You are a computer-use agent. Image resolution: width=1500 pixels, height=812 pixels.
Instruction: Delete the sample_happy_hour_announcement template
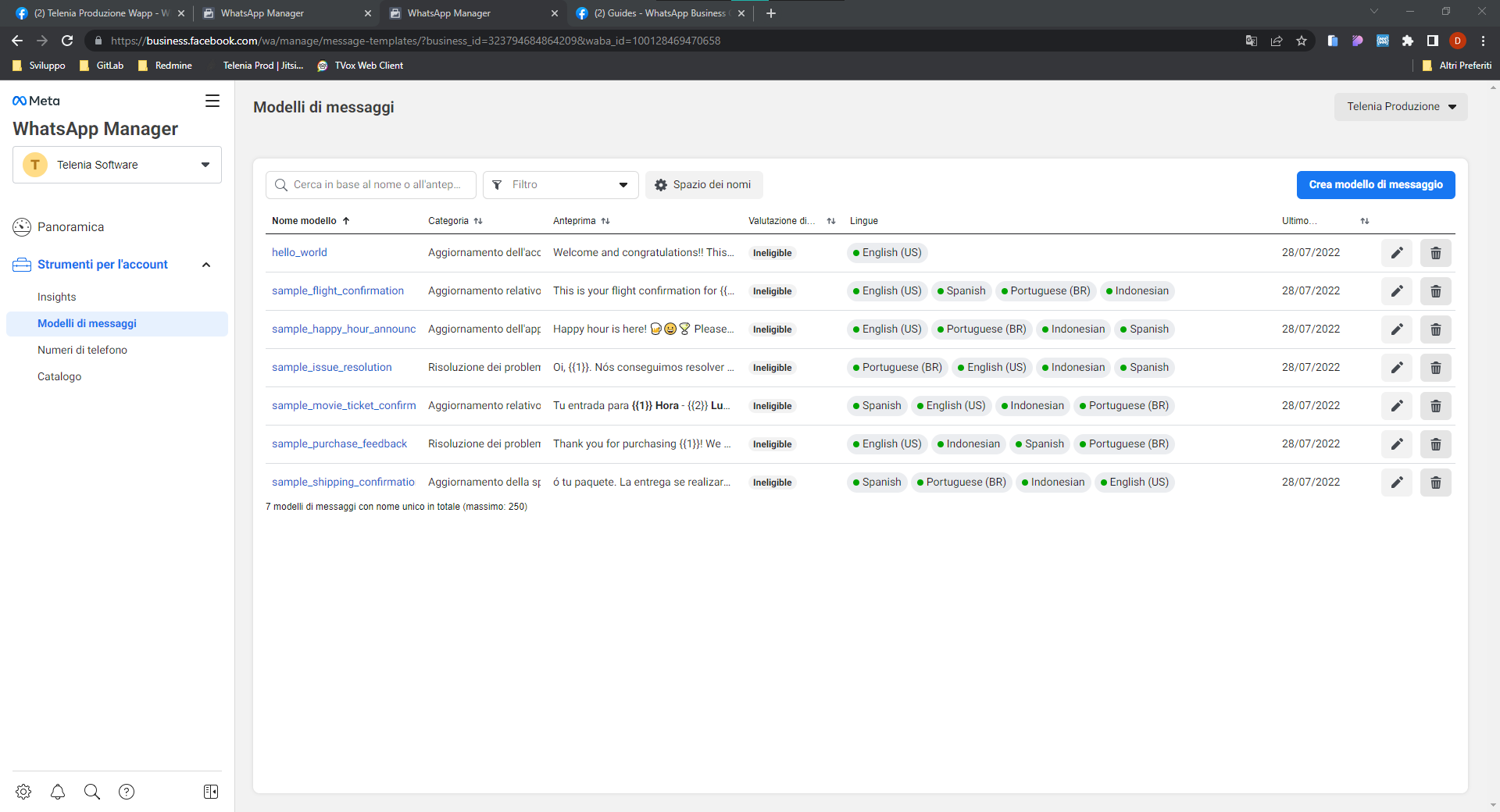[x=1436, y=329]
